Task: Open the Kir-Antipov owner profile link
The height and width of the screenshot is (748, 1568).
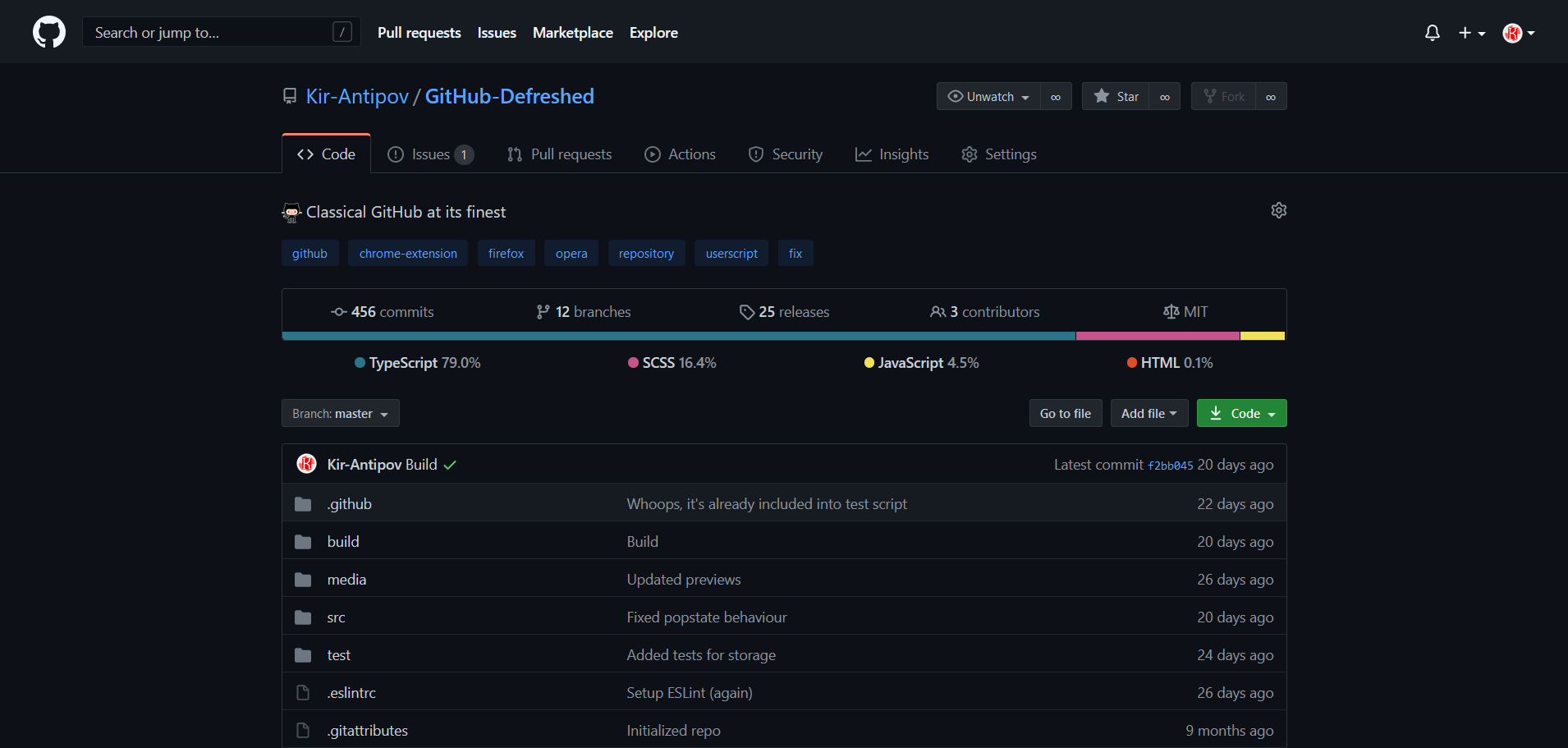Action: pos(357,96)
